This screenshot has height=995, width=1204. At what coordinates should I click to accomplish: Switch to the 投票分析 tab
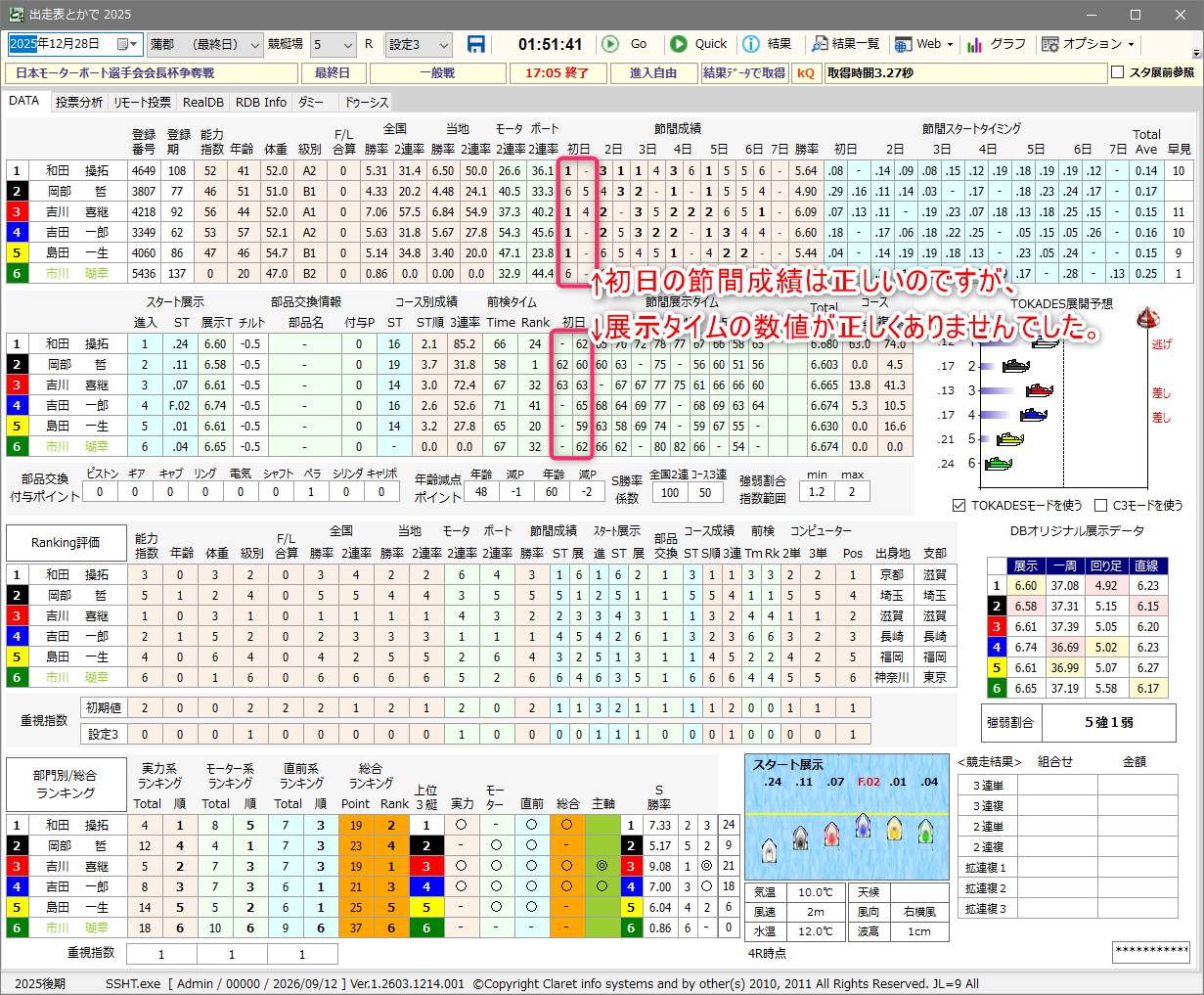click(x=78, y=102)
